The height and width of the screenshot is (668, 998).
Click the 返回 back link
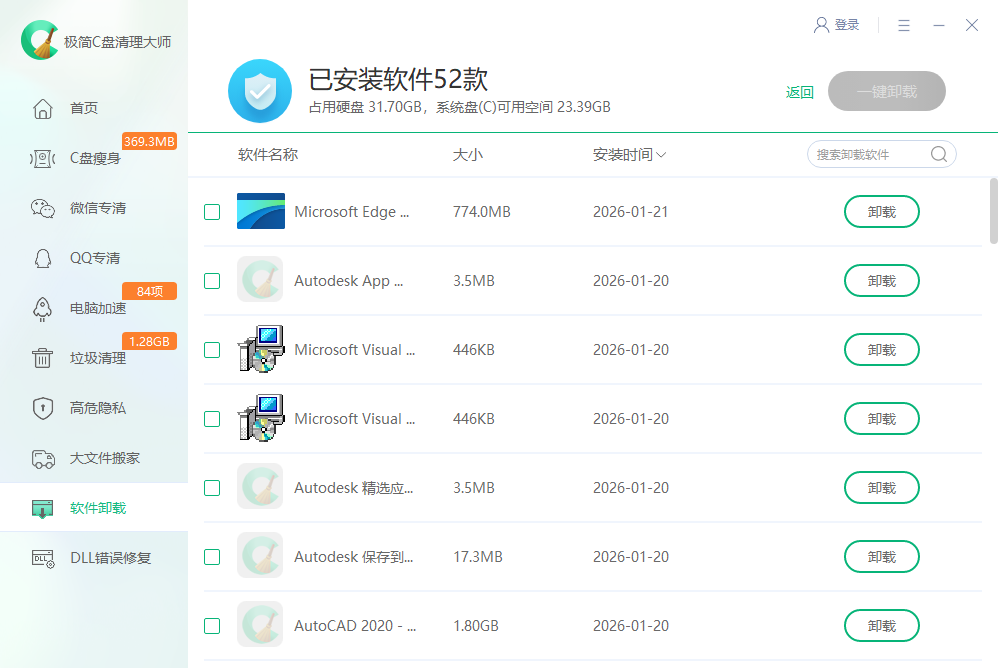click(x=799, y=91)
